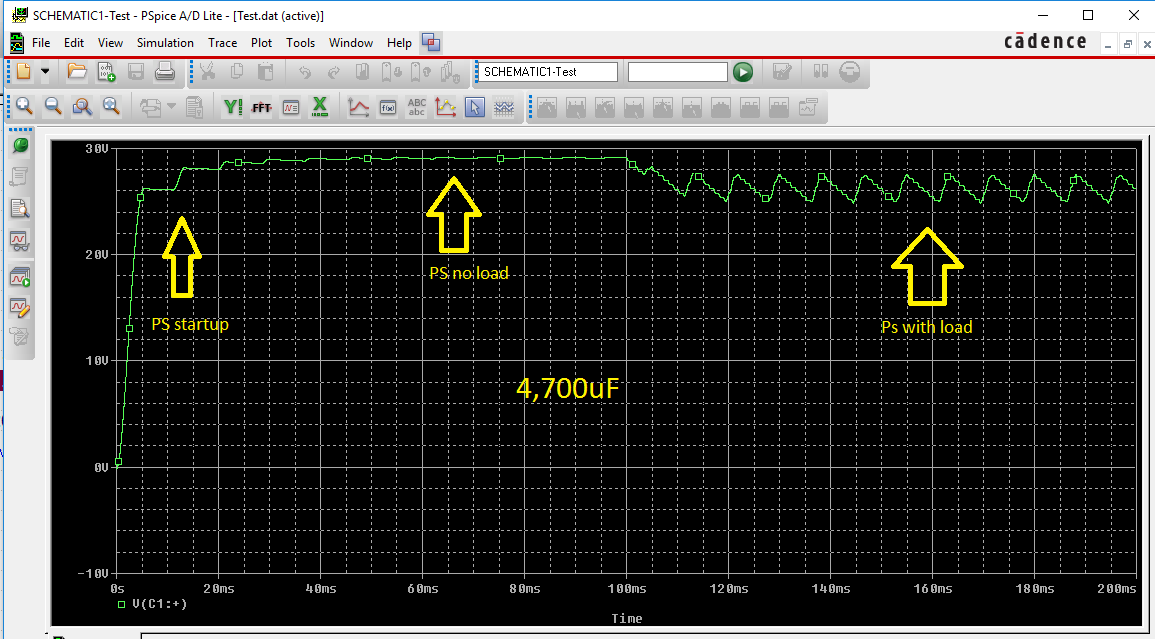Add a text label with the ABC icon
1155x639 pixels.
coord(417,107)
